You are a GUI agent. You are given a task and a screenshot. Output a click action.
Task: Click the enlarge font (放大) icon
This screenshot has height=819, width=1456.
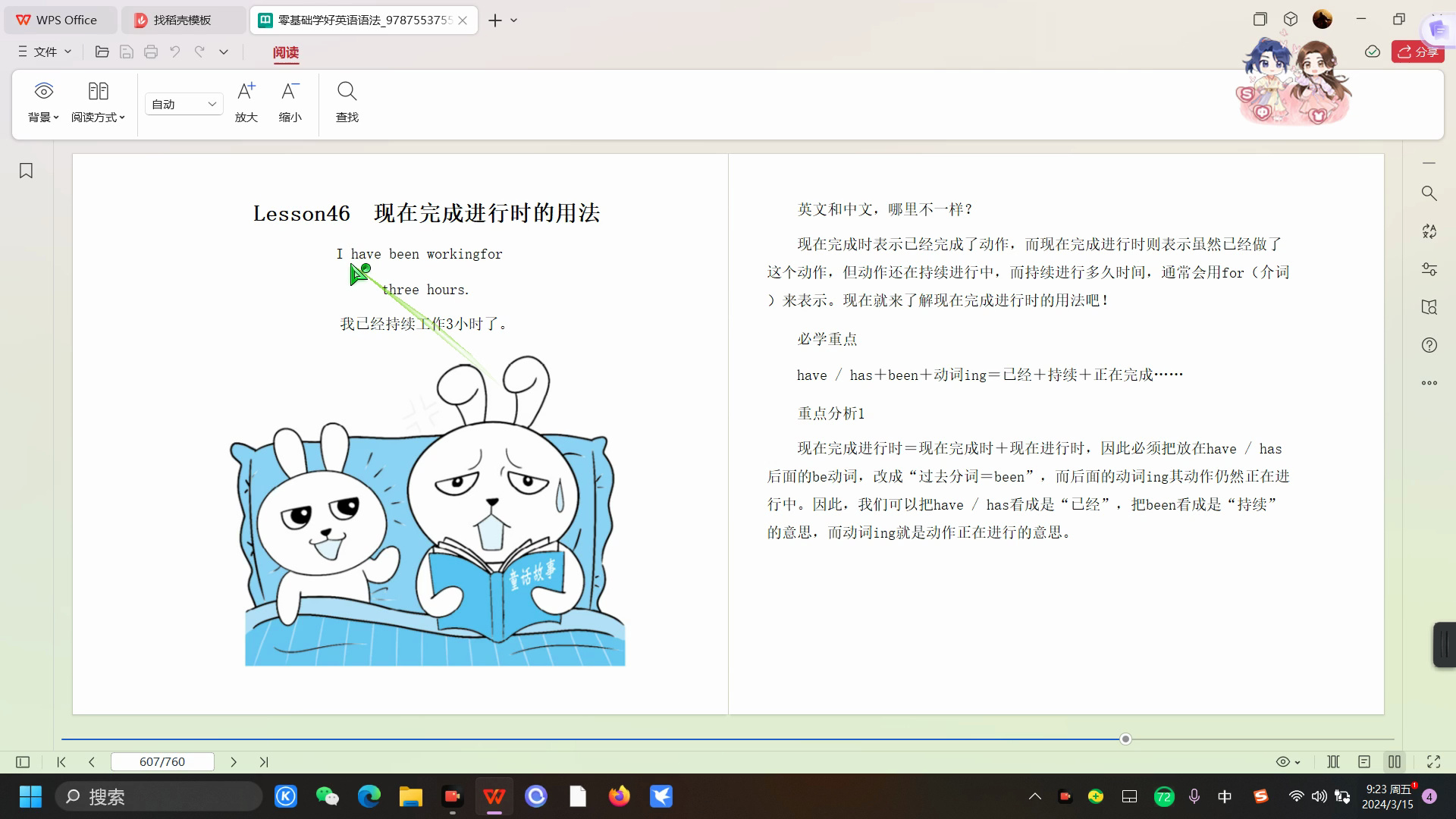tap(246, 92)
